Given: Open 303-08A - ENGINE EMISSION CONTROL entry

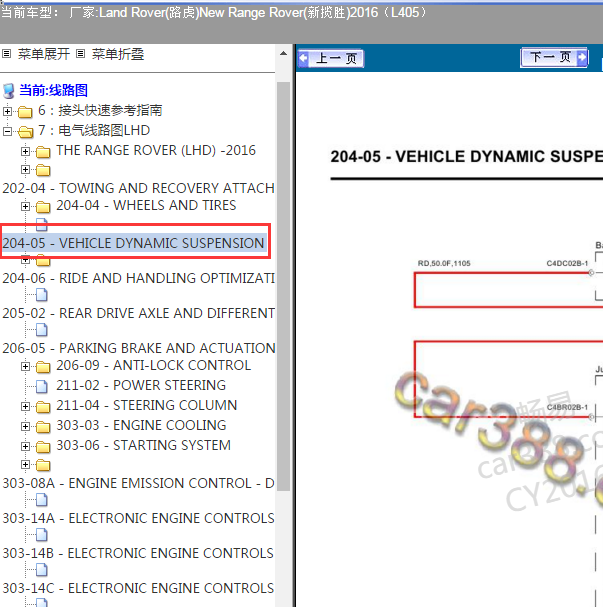Looking at the screenshot, I should coord(138,483).
